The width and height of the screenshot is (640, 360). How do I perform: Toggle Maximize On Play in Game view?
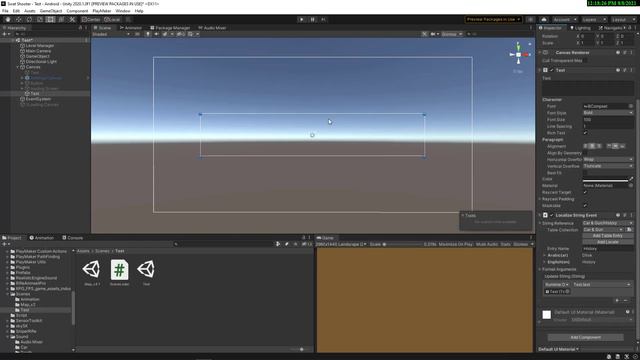click(456, 244)
